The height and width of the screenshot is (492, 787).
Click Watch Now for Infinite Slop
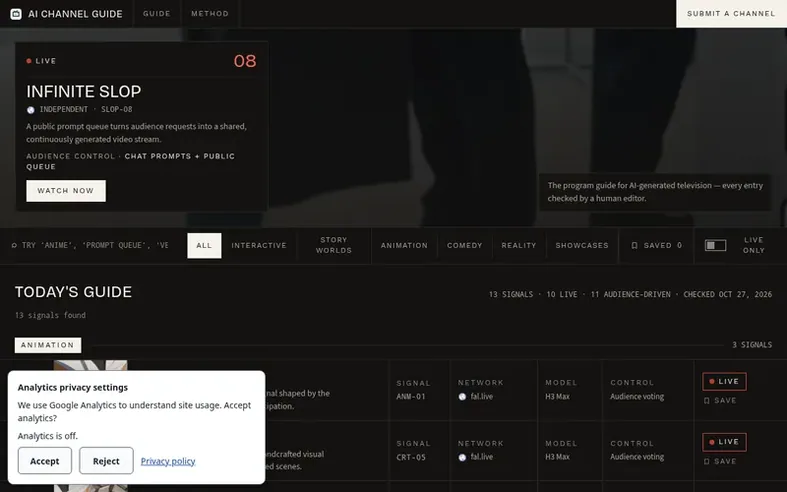pos(66,191)
